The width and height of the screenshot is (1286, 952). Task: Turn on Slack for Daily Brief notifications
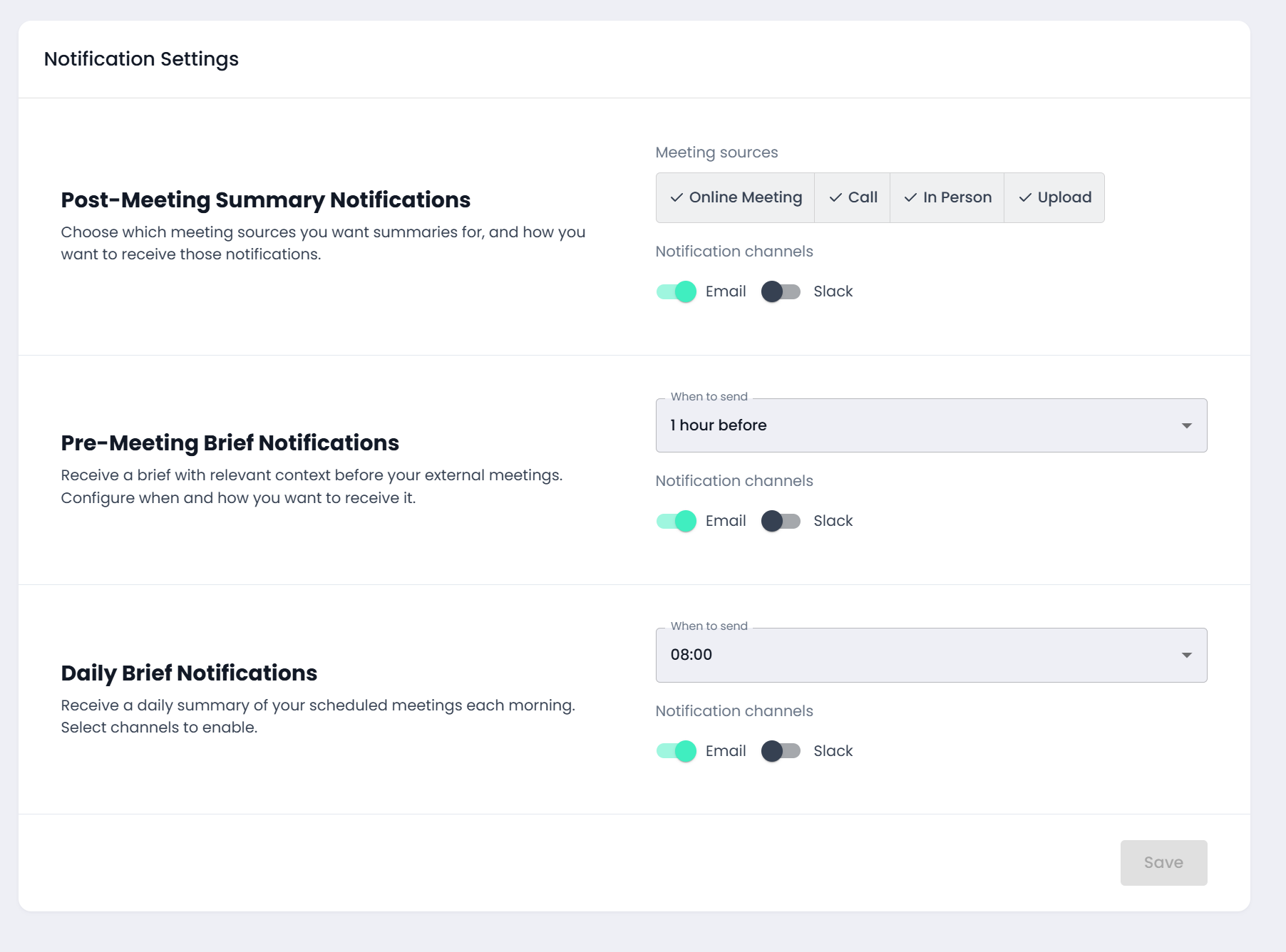click(x=781, y=751)
